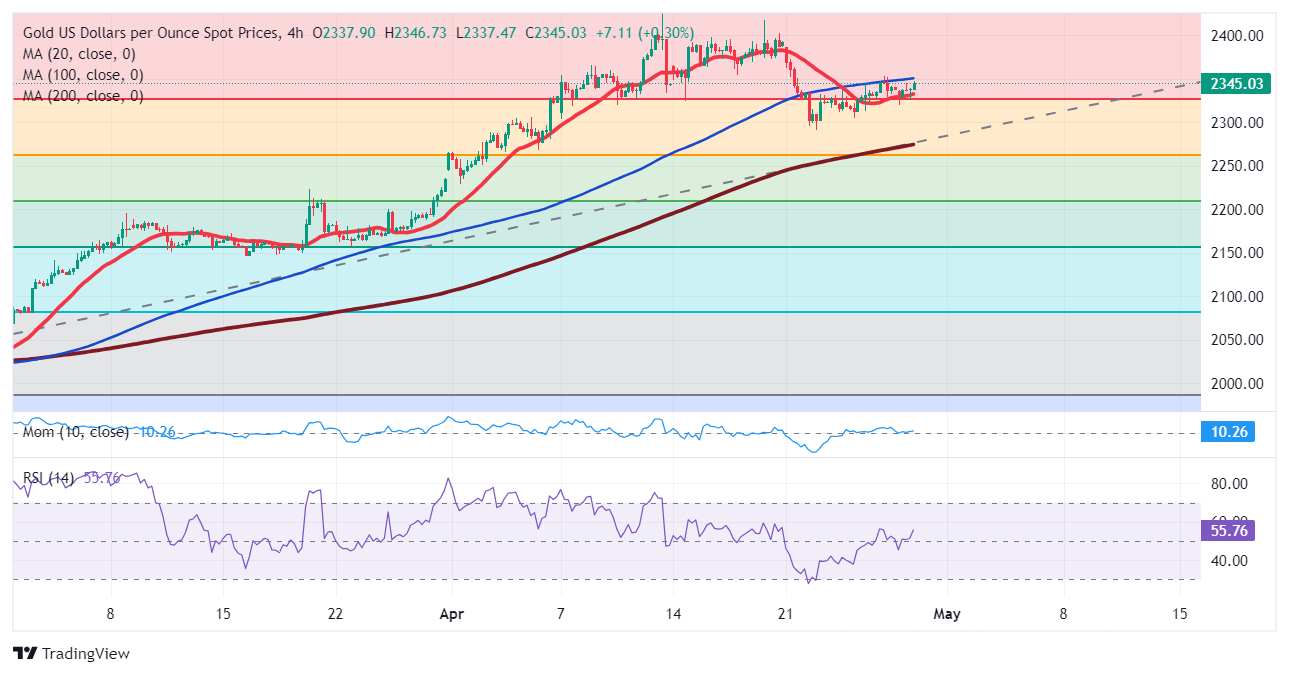
Task: Click the green 2345.03 current price tag
Action: 1235,84
